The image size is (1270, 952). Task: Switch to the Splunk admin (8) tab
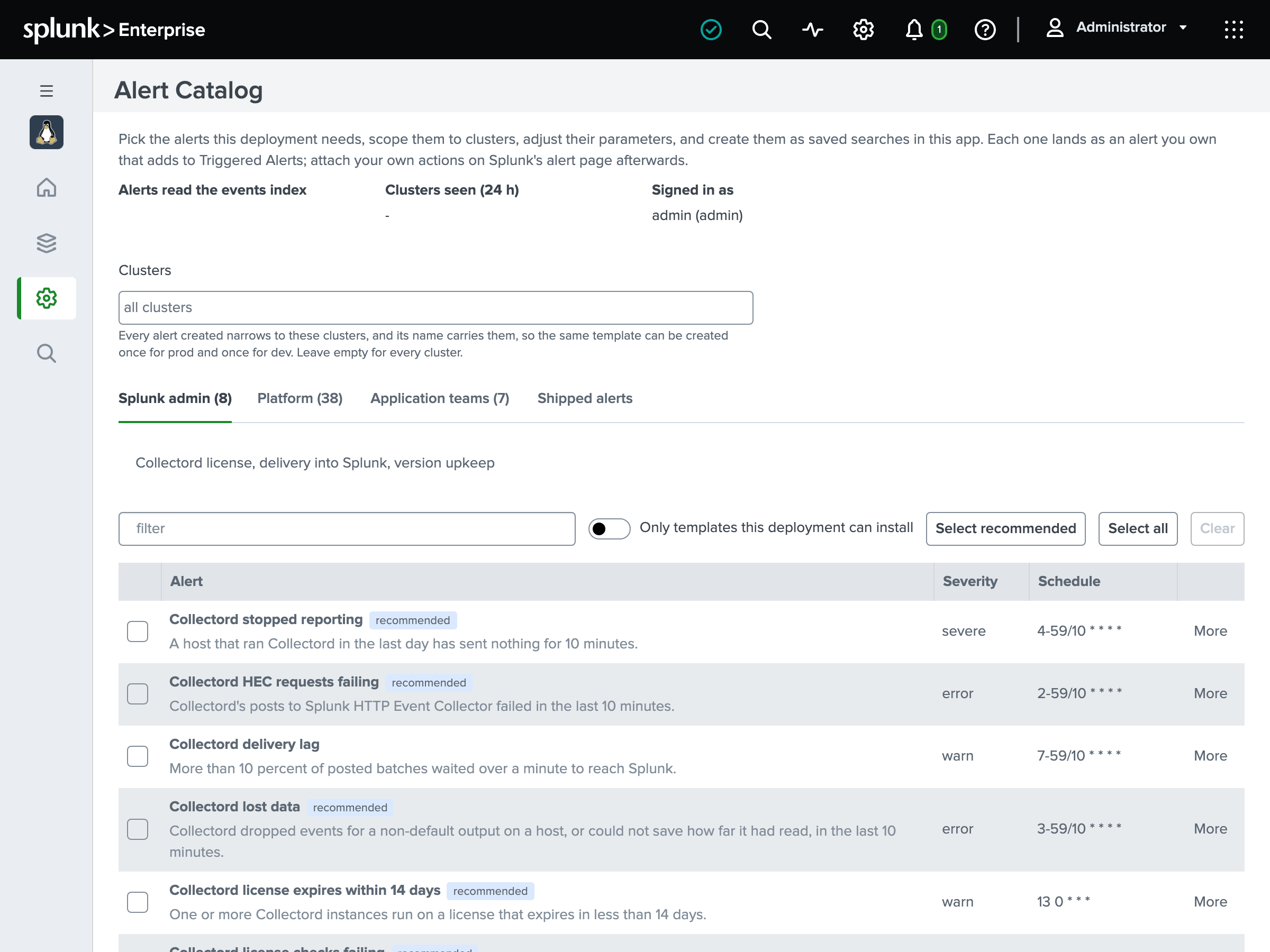click(175, 398)
